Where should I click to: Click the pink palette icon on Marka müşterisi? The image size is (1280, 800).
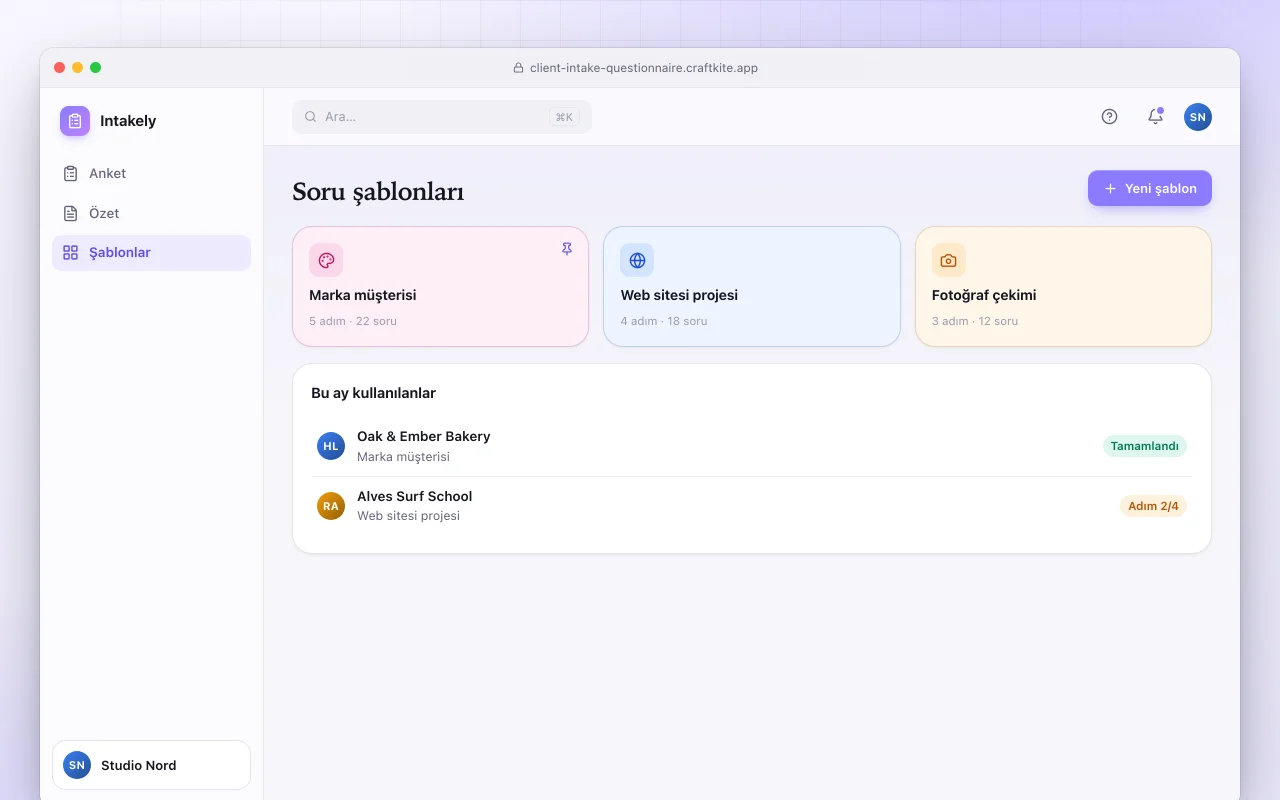pyautogui.click(x=326, y=260)
